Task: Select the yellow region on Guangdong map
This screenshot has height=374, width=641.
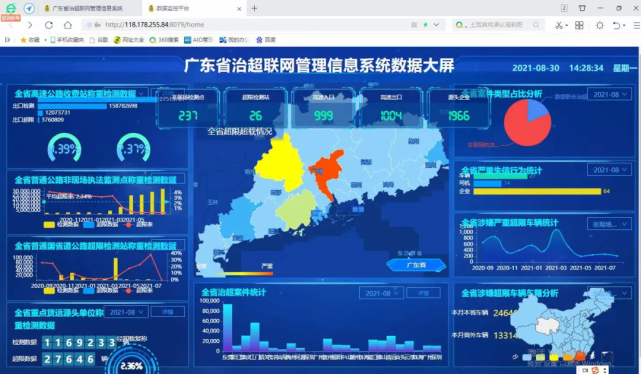Action: coord(280,163)
